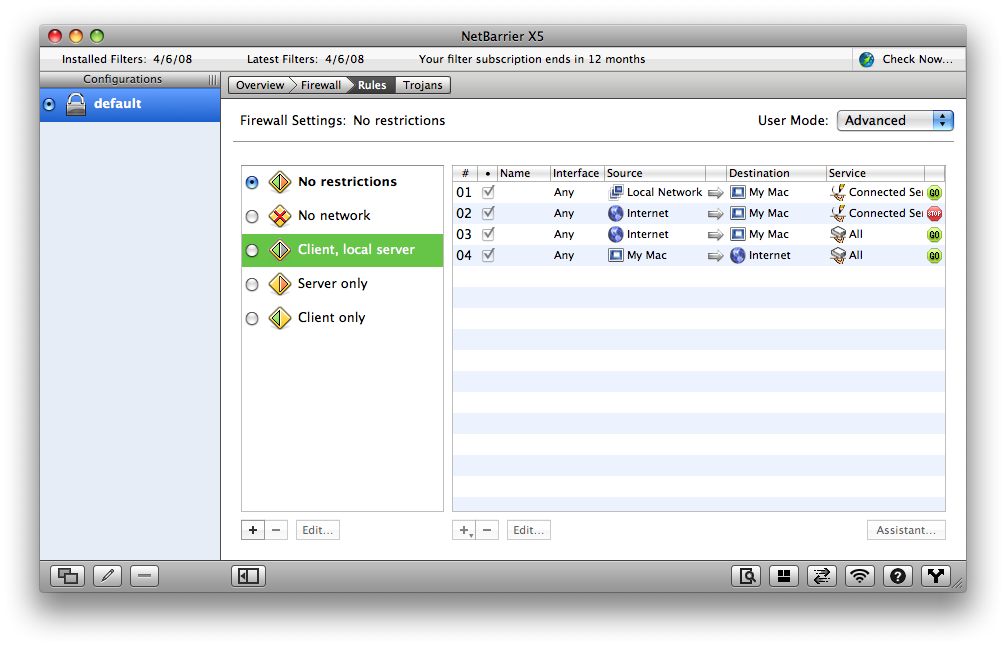
Task: Click the Configurations panel header
Action: pos(123,80)
